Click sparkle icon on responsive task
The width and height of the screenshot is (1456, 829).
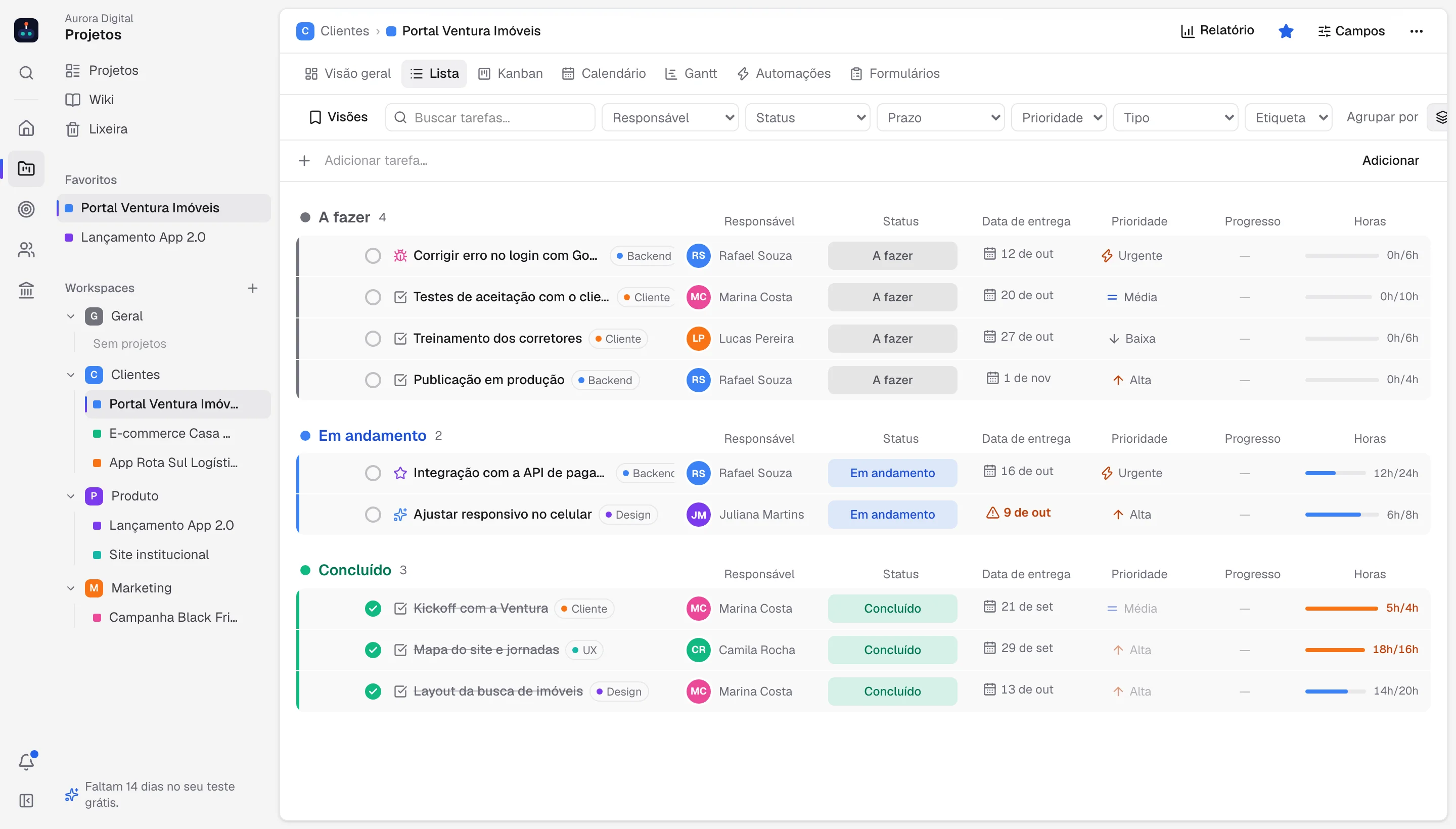(x=400, y=515)
